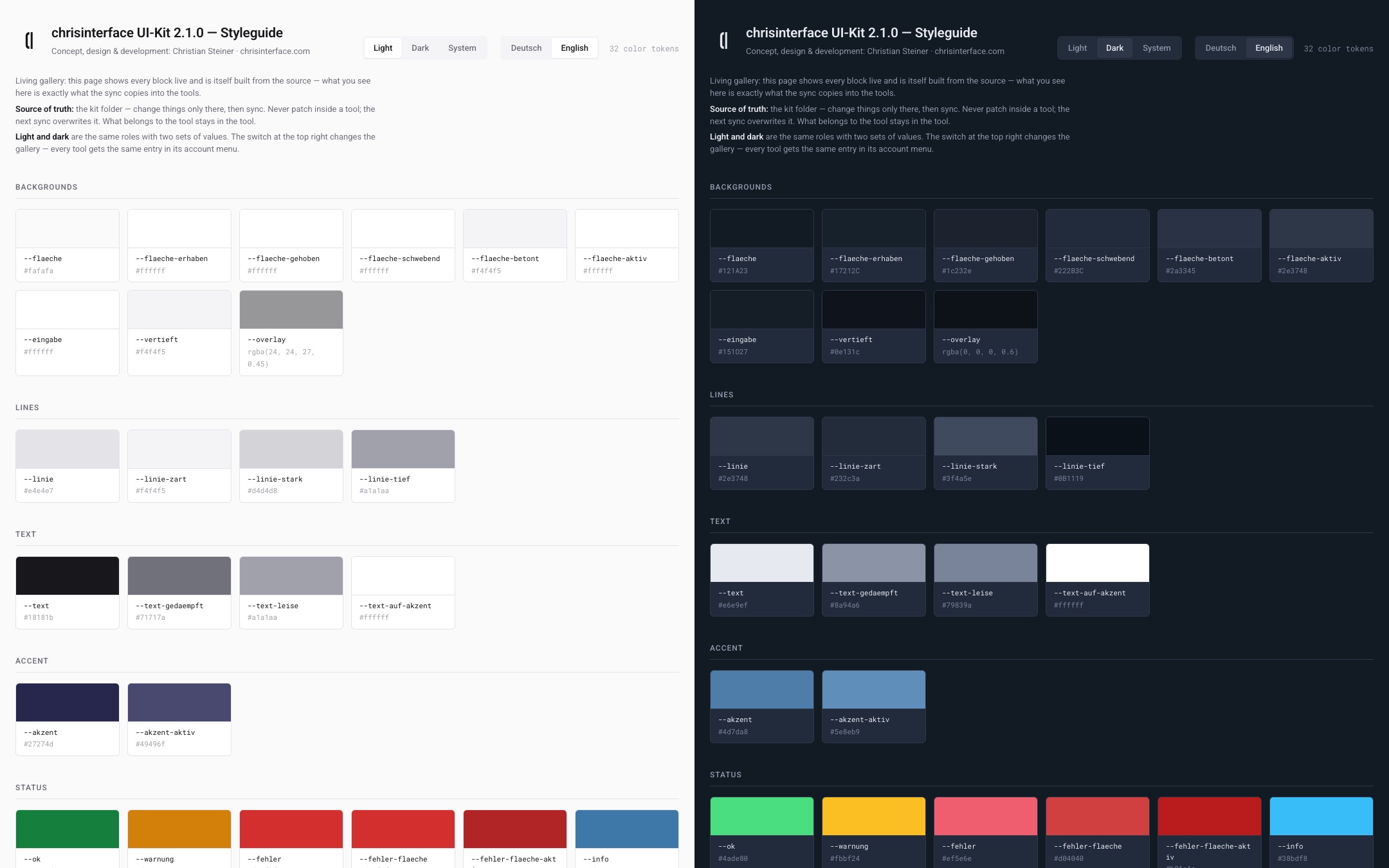Click the 'rgba(0, 0, 0, 0.6)' value
The width and height of the screenshot is (1389, 868).
coord(980,352)
